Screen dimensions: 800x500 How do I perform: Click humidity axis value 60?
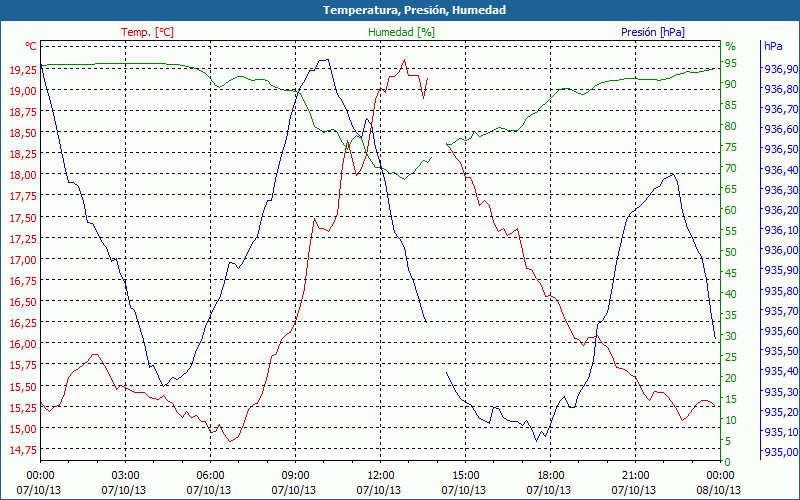point(731,210)
